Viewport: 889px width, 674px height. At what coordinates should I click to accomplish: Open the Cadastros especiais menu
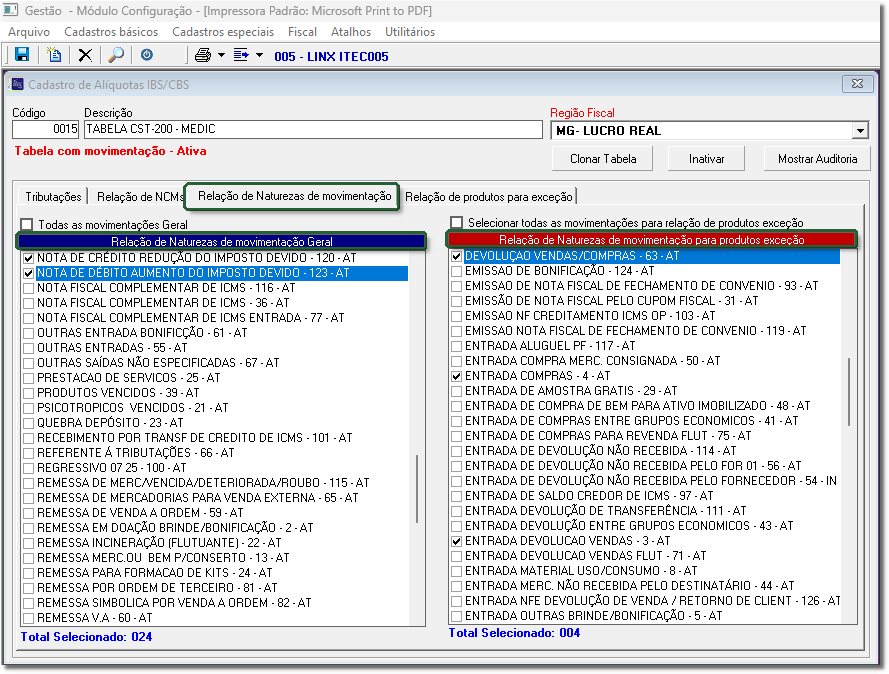222,32
